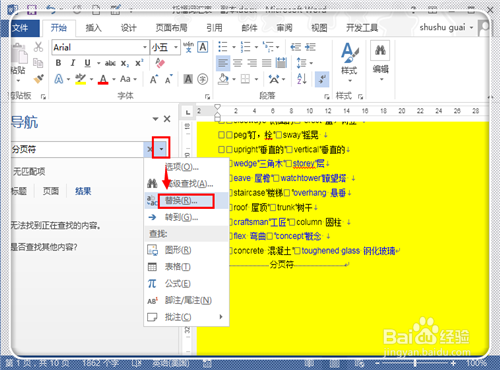This screenshot has height=370, width=500.
Task: Apply multilevel list
Action: [268, 47]
